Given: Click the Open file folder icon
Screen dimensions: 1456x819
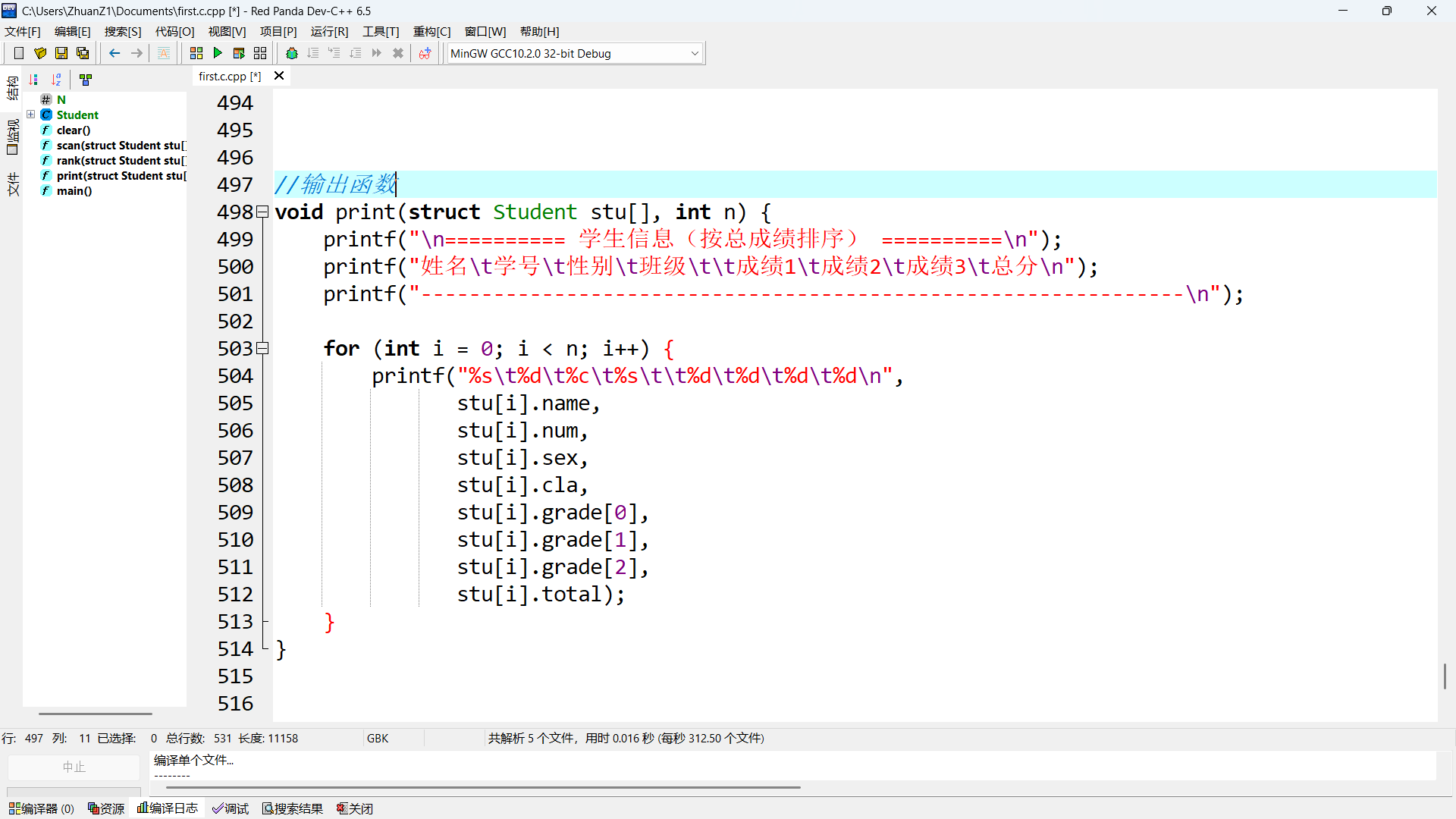Looking at the screenshot, I should coord(40,53).
